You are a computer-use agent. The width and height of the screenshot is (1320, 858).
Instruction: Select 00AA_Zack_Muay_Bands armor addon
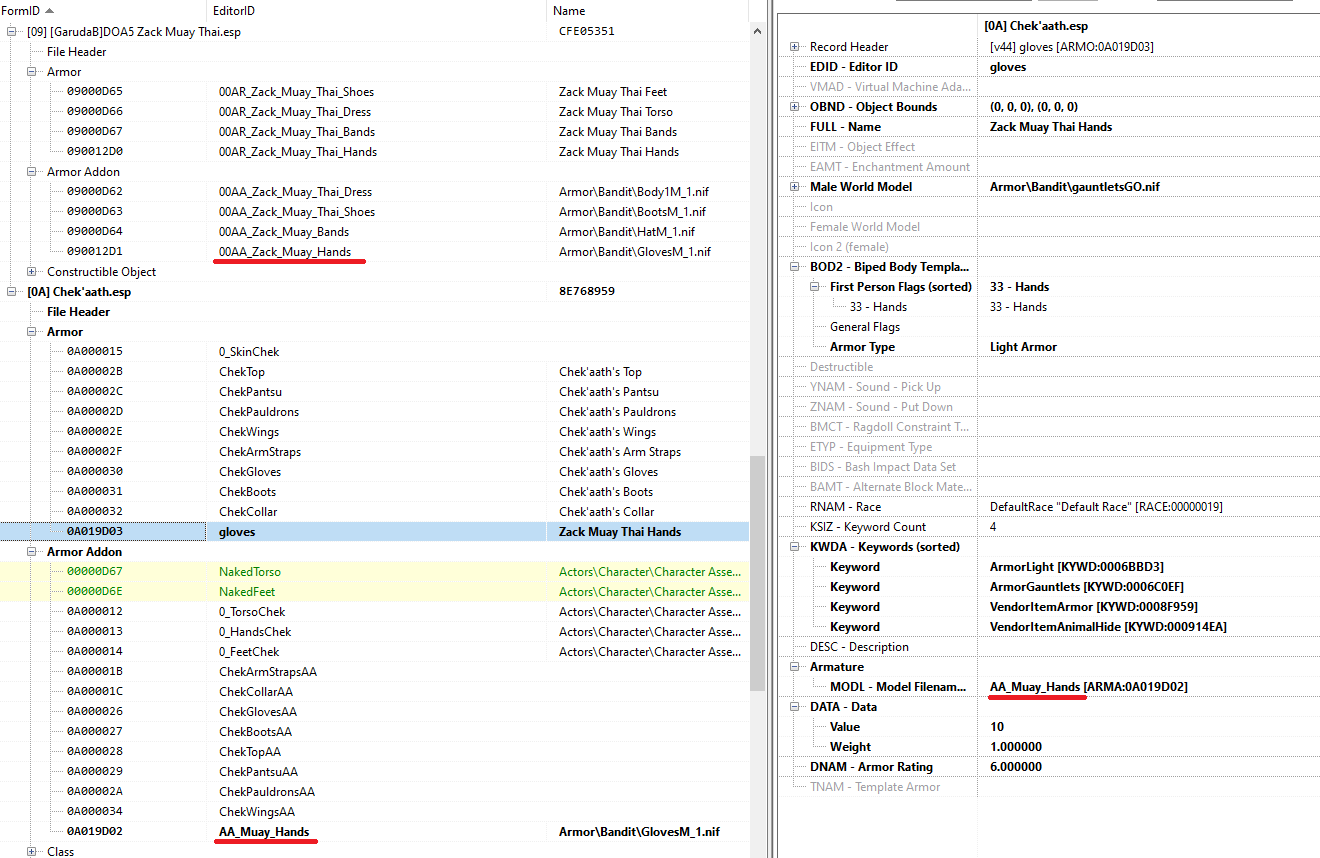tap(374, 232)
